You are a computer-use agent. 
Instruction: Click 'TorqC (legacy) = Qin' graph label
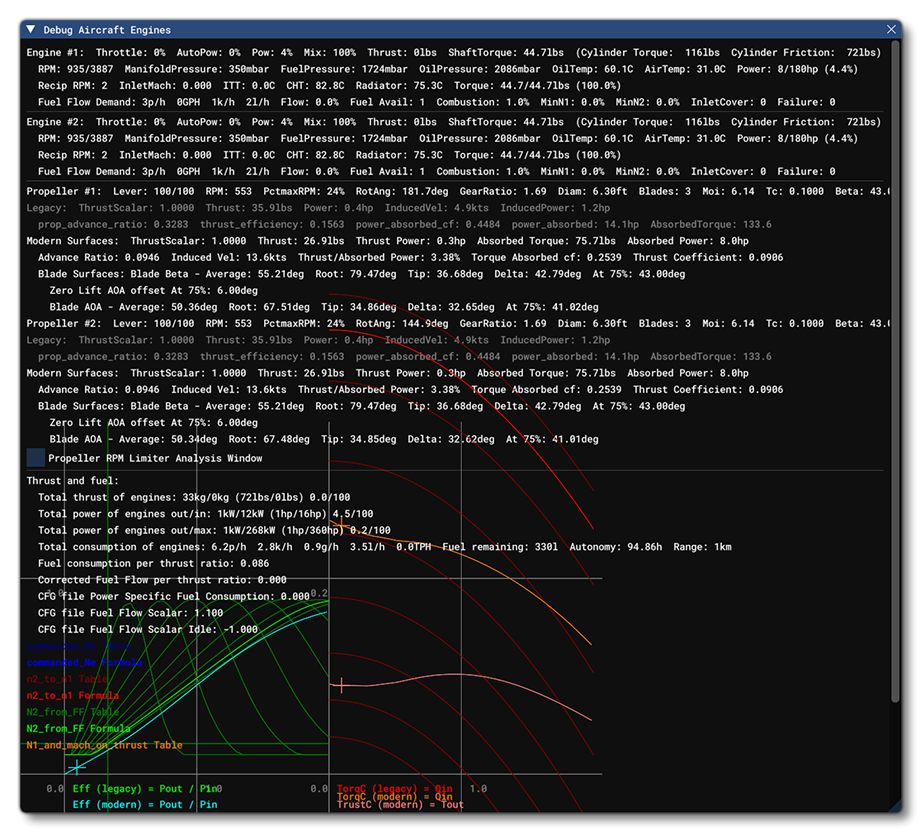pyautogui.click(x=395, y=788)
